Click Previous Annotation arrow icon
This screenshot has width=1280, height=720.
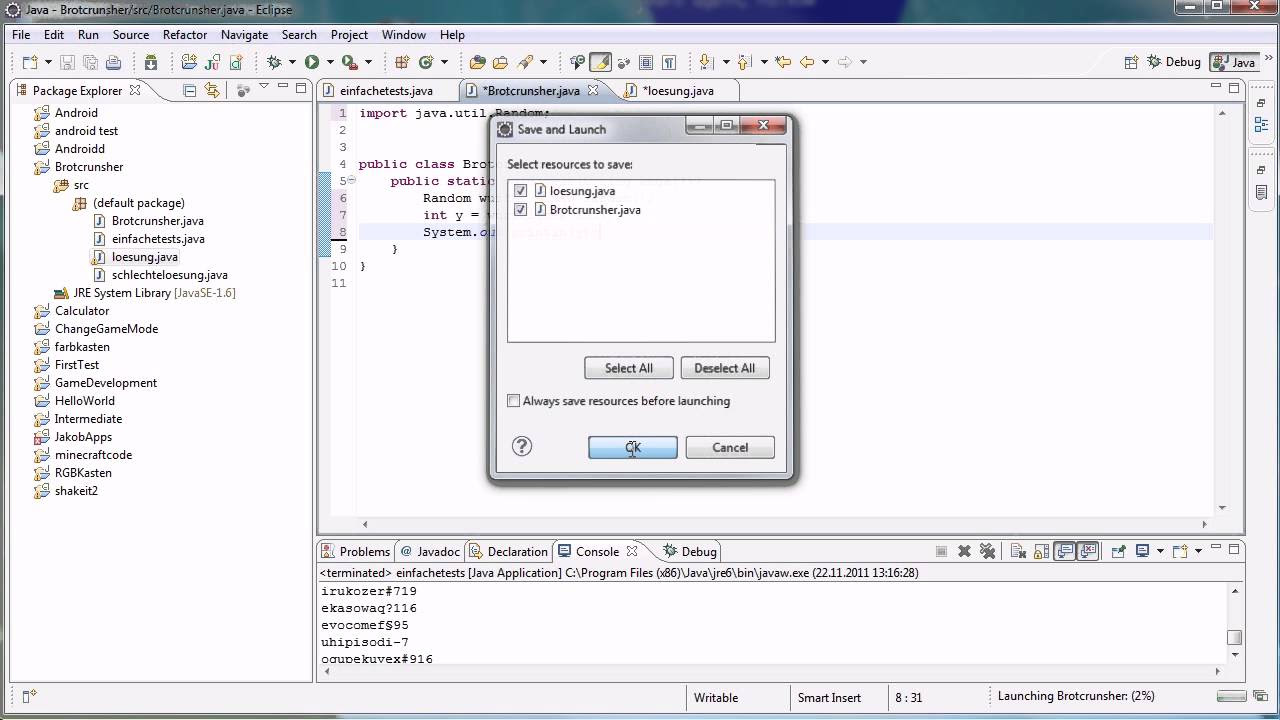tap(744, 62)
